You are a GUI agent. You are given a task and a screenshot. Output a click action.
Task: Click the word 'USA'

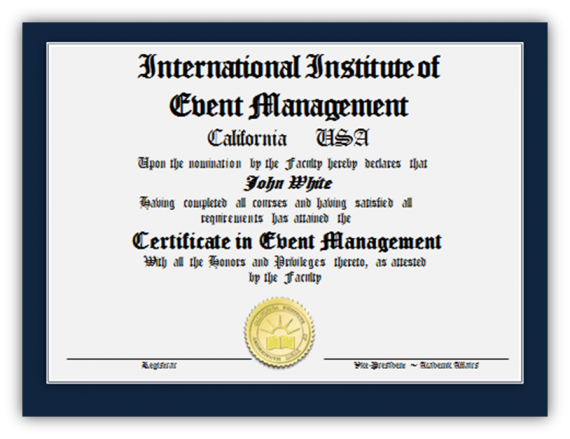342,138
